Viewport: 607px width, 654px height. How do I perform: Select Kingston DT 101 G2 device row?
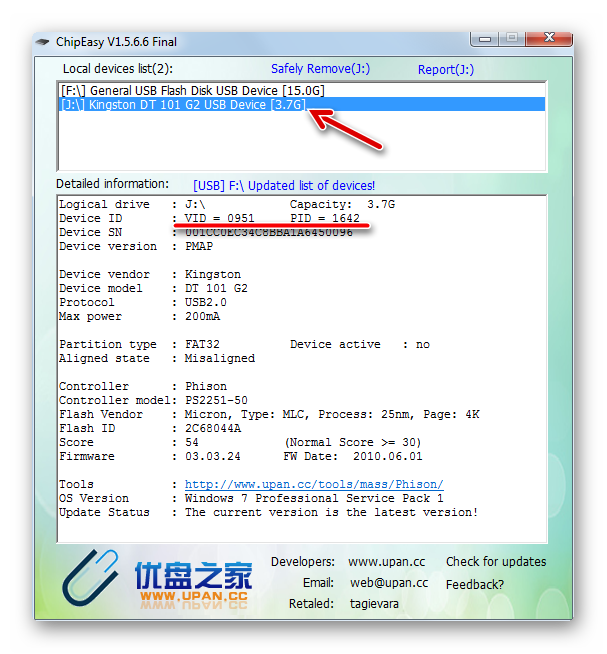point(301,104)
